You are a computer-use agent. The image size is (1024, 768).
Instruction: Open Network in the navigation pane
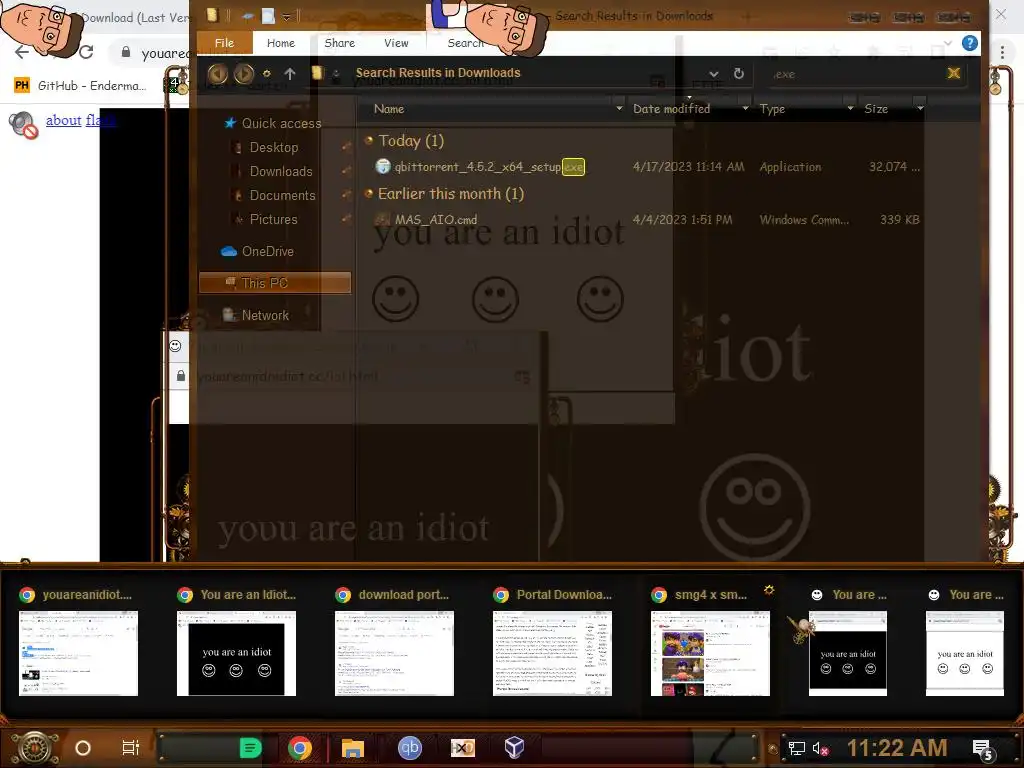pyautogui.click(x=256, y=315)
